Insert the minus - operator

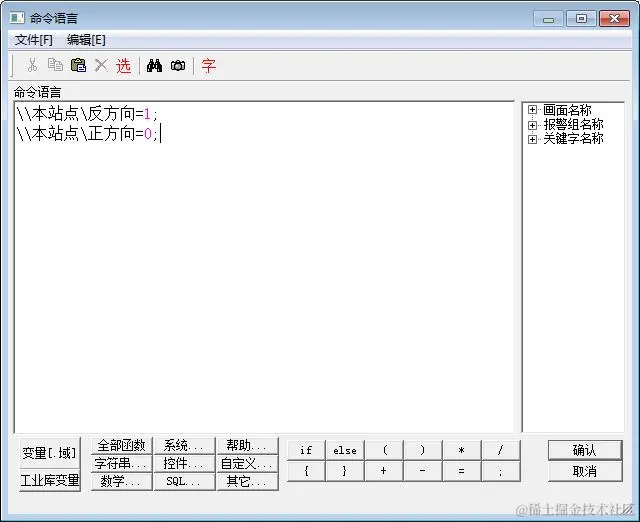tap(423, 471)
